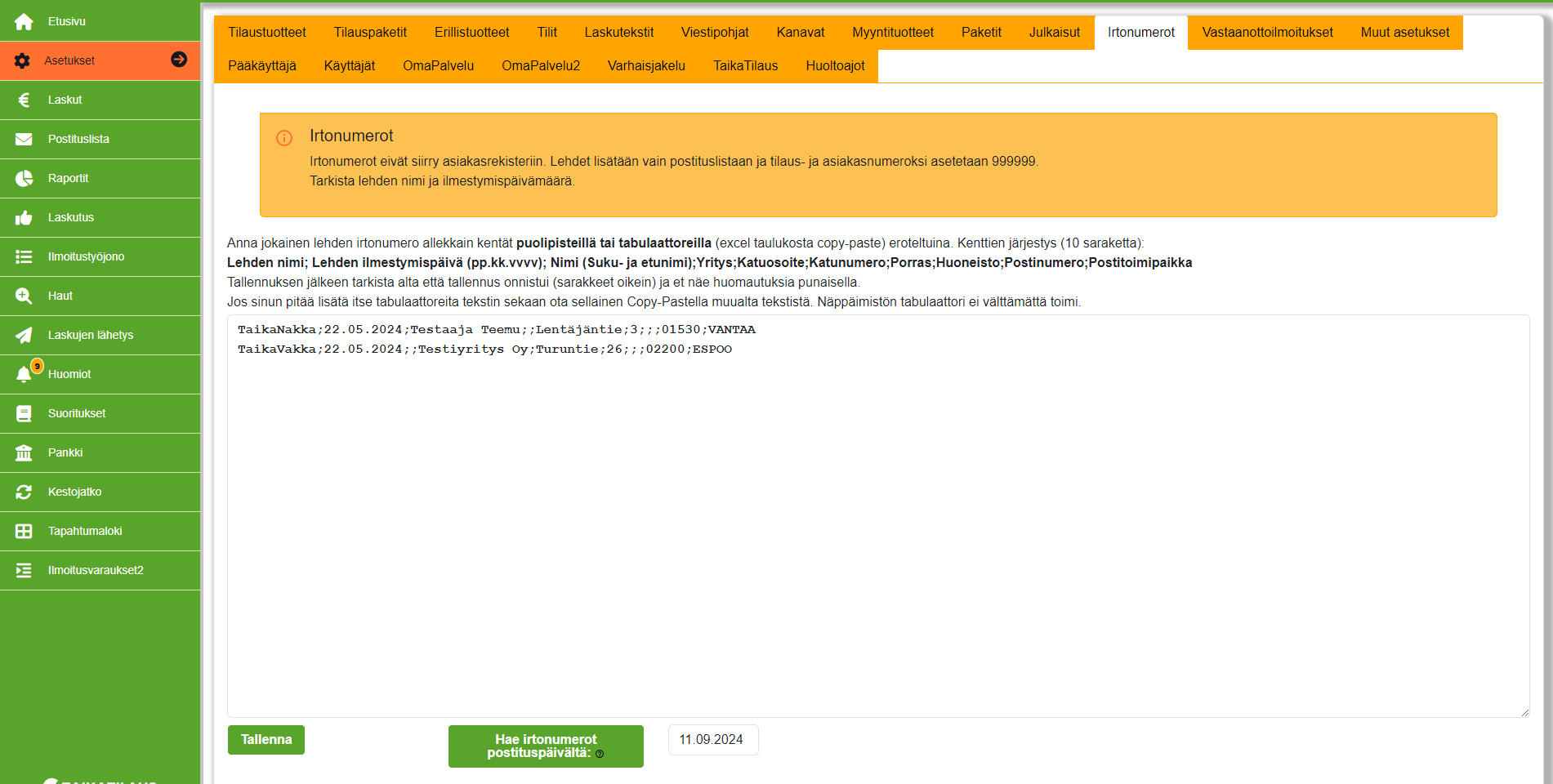Open the Erillistuotteet tab
Viewport: 1553px width, 784px height.
(472, 33)
